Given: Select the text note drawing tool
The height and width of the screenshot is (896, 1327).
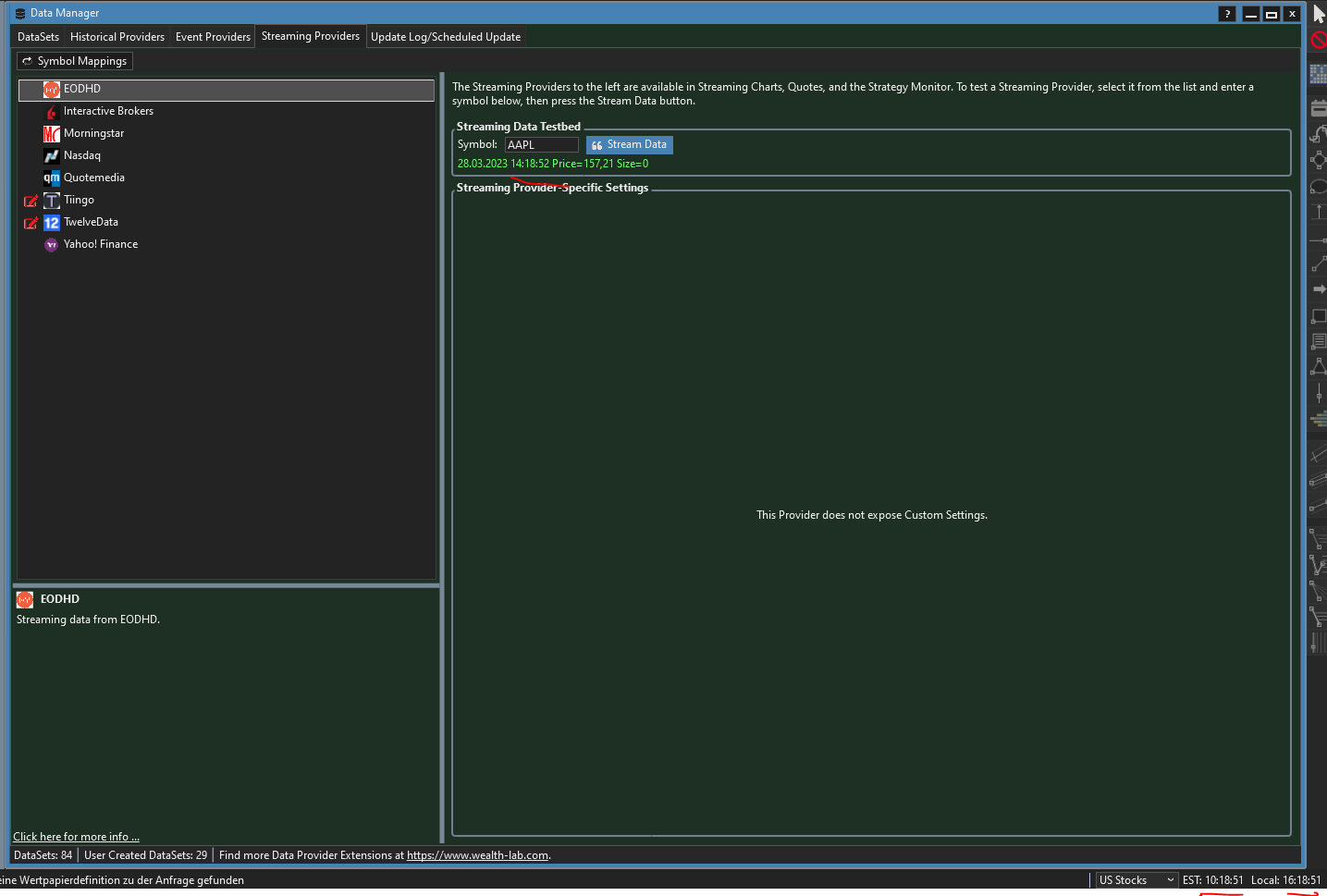Looking at the screenshot, I should coord(1319,341).
